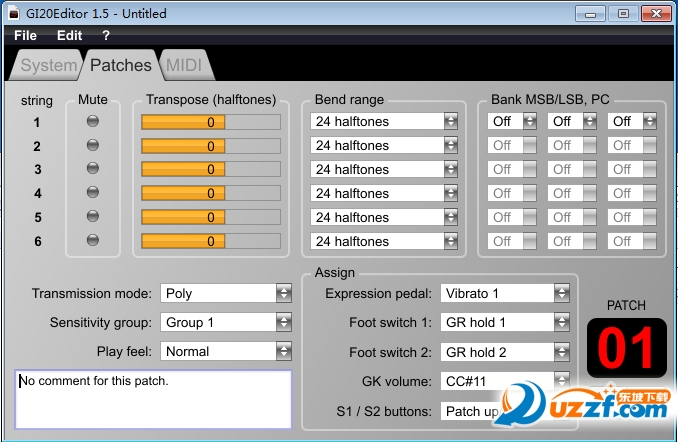
Task: Open the string 3 bend range dropdown
Action: (x=384, y=169)
